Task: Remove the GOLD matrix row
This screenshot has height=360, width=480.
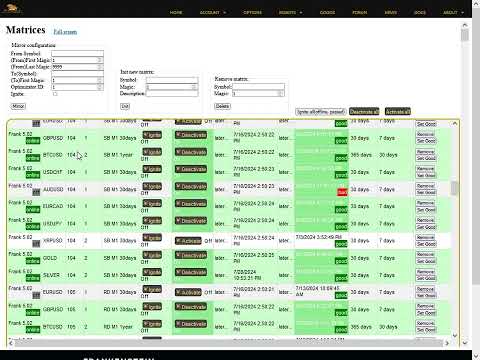Action: pyautogui.click(x=425, y=255)
